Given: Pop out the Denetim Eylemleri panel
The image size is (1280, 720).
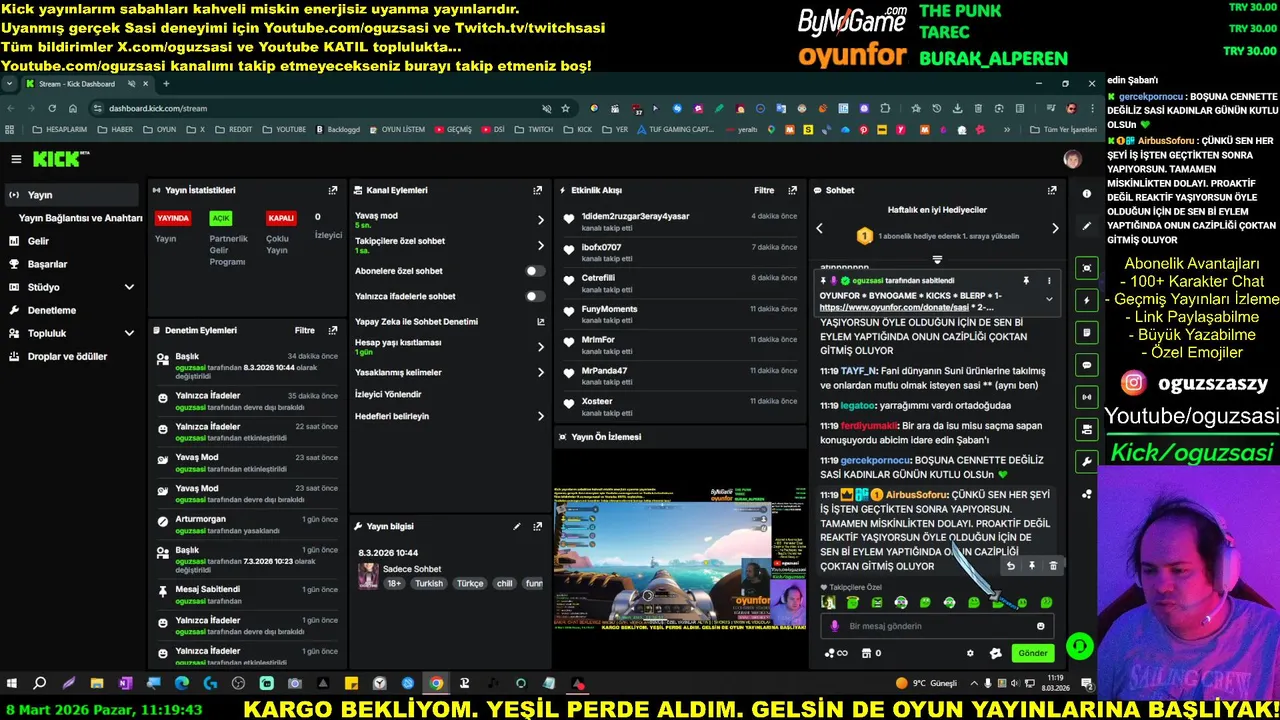Looking at the screenshot, I should pos(333,330).
